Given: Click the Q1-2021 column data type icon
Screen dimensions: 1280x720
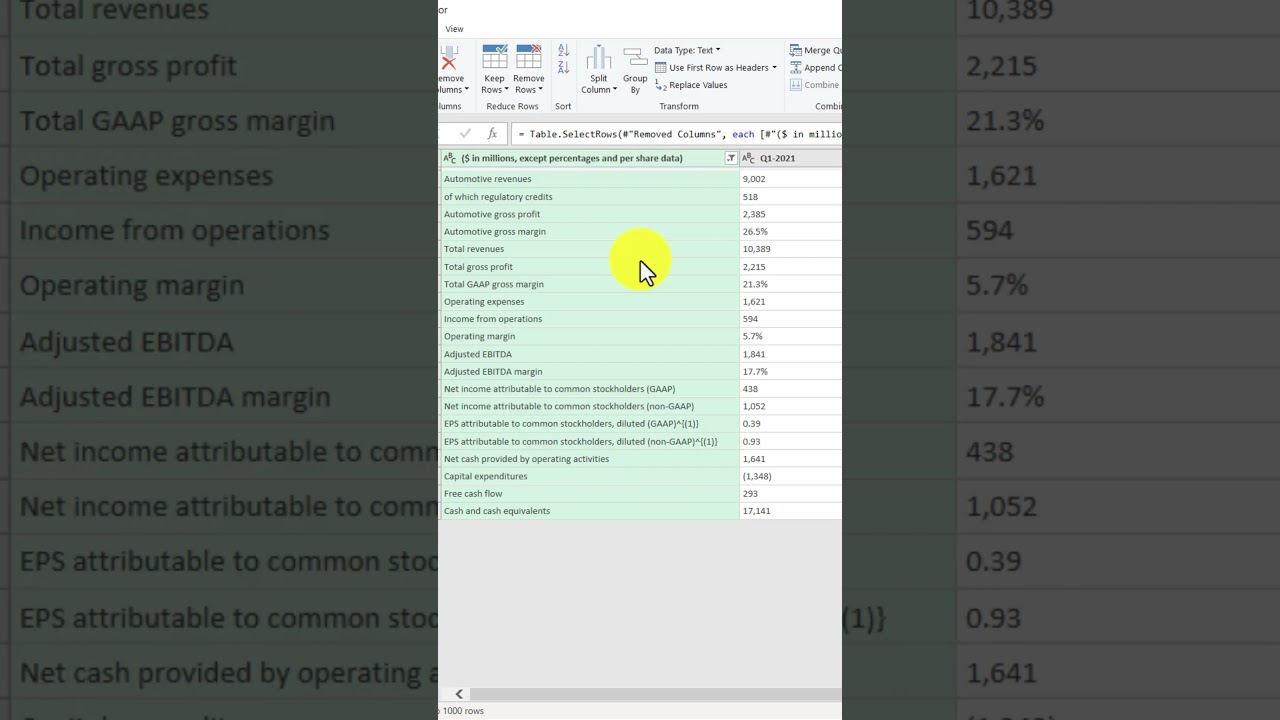Looking at the screenshot, I should point(749,158).
